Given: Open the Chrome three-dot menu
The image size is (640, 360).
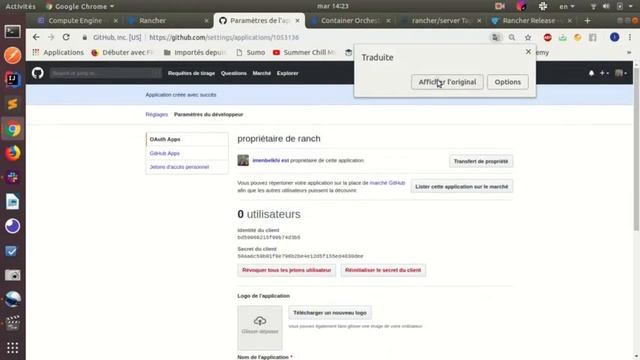Looking at the screenshot, I should 630,38.
